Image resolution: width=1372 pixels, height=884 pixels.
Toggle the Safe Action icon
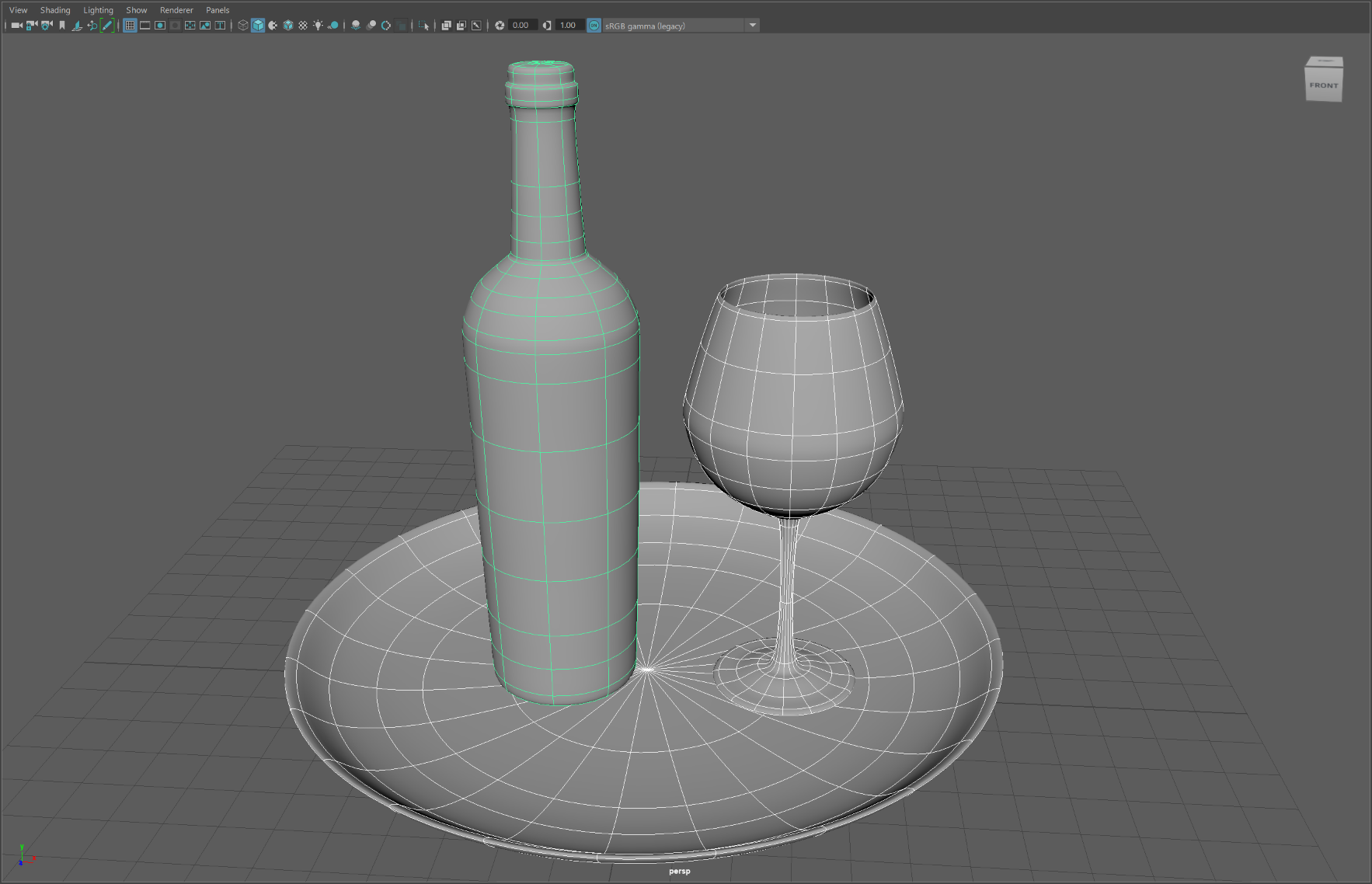click(x=205, y=26)
